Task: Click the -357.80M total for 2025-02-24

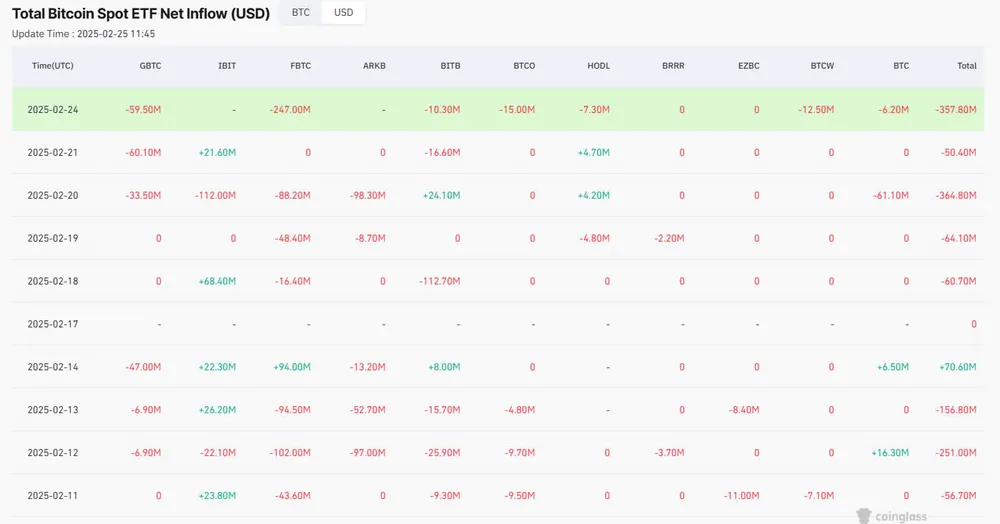Action: (953, 109)
